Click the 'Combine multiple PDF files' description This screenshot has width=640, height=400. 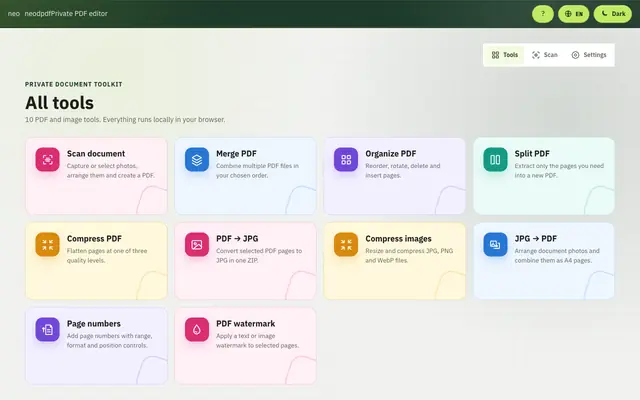pos(257,171)
